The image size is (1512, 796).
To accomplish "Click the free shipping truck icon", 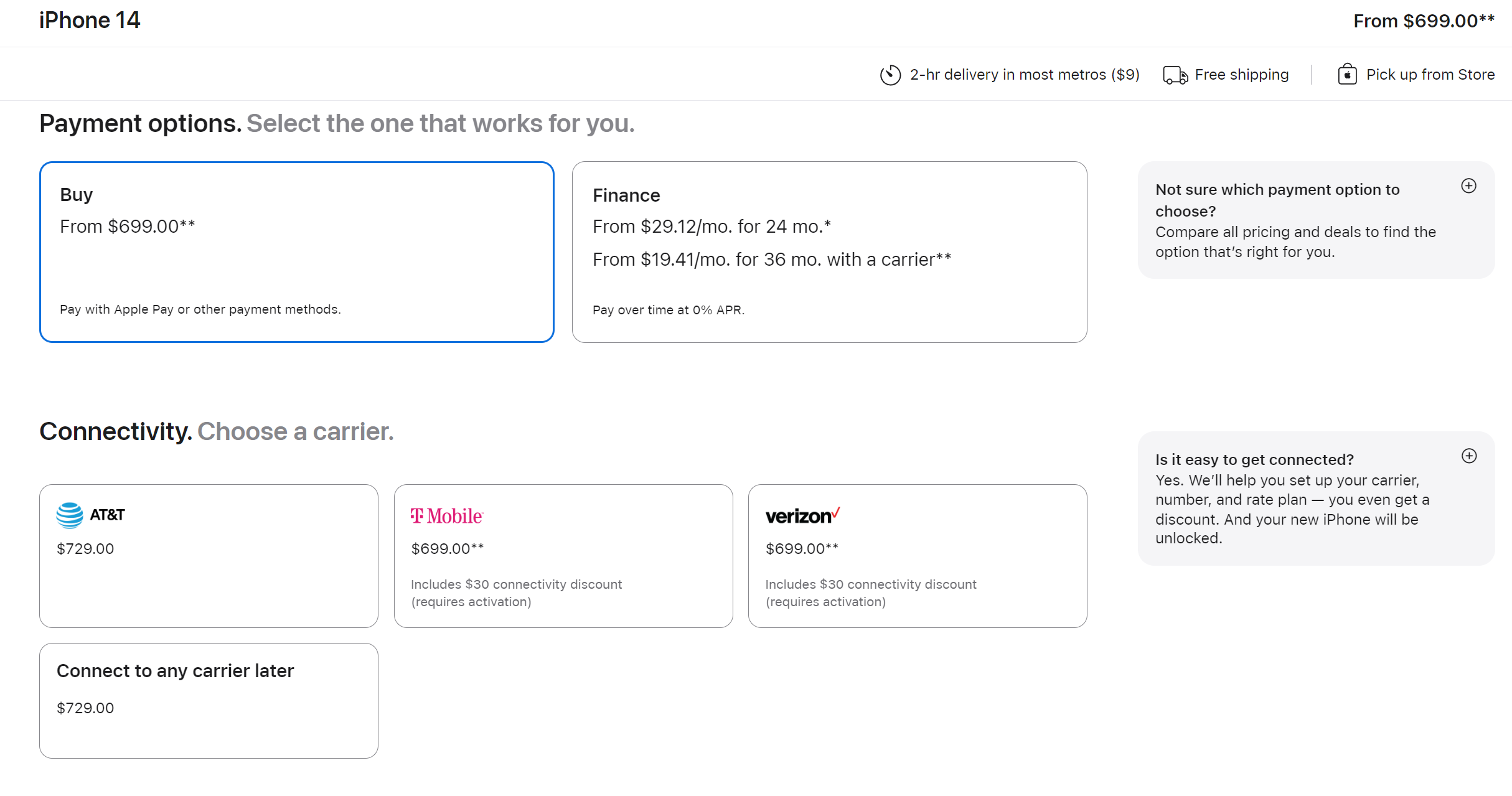I will (x=1175, y=75).
